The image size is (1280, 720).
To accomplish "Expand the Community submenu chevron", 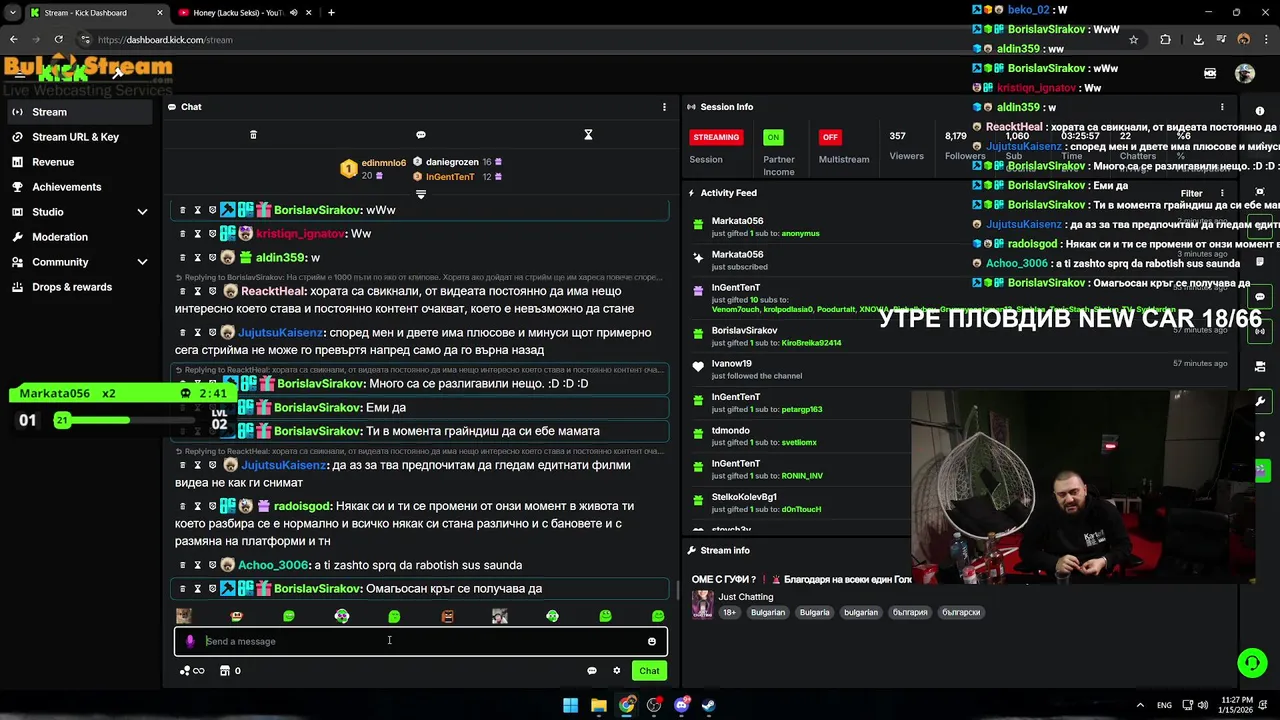I will tap(142, 262).
